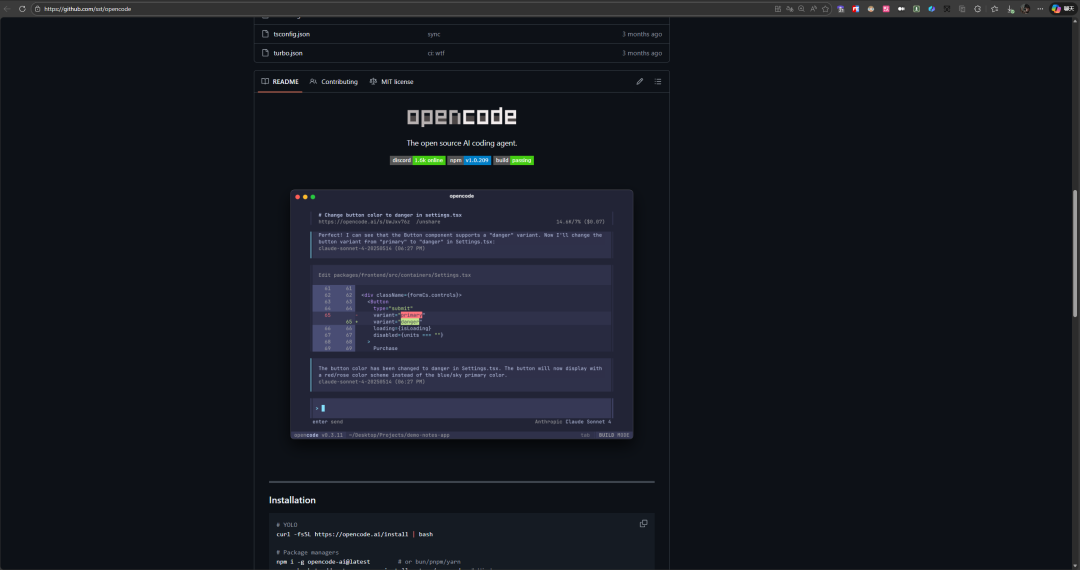Open the translate page icon in address bar
The height and width of the screenshot is (570, 1080).
[789, 9]
